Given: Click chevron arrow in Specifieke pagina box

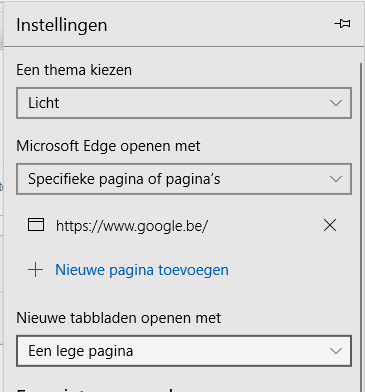Looking at the screenshot, I should tap(336, 179).
